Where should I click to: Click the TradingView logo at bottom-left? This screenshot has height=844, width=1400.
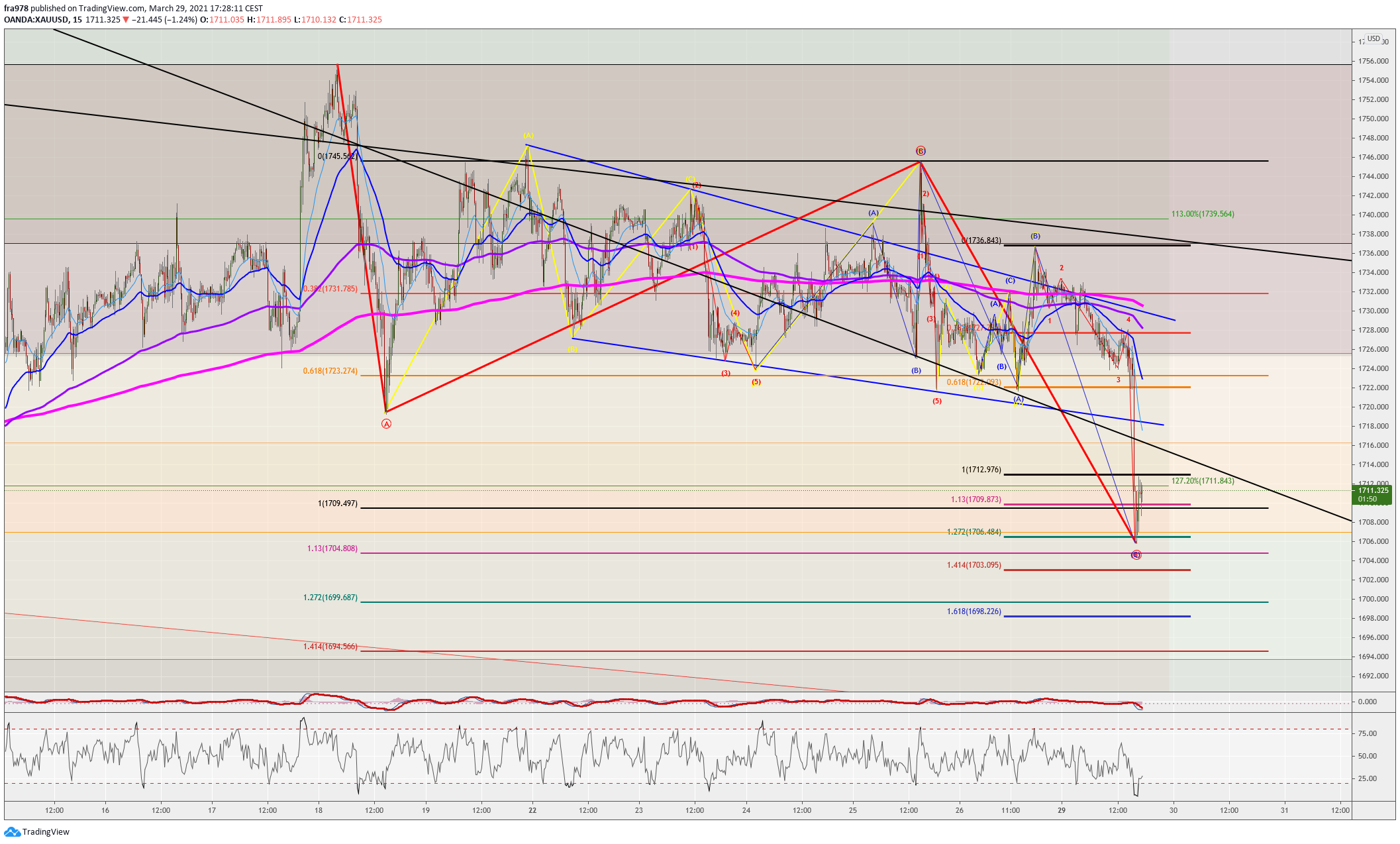[x=36, y=831]
